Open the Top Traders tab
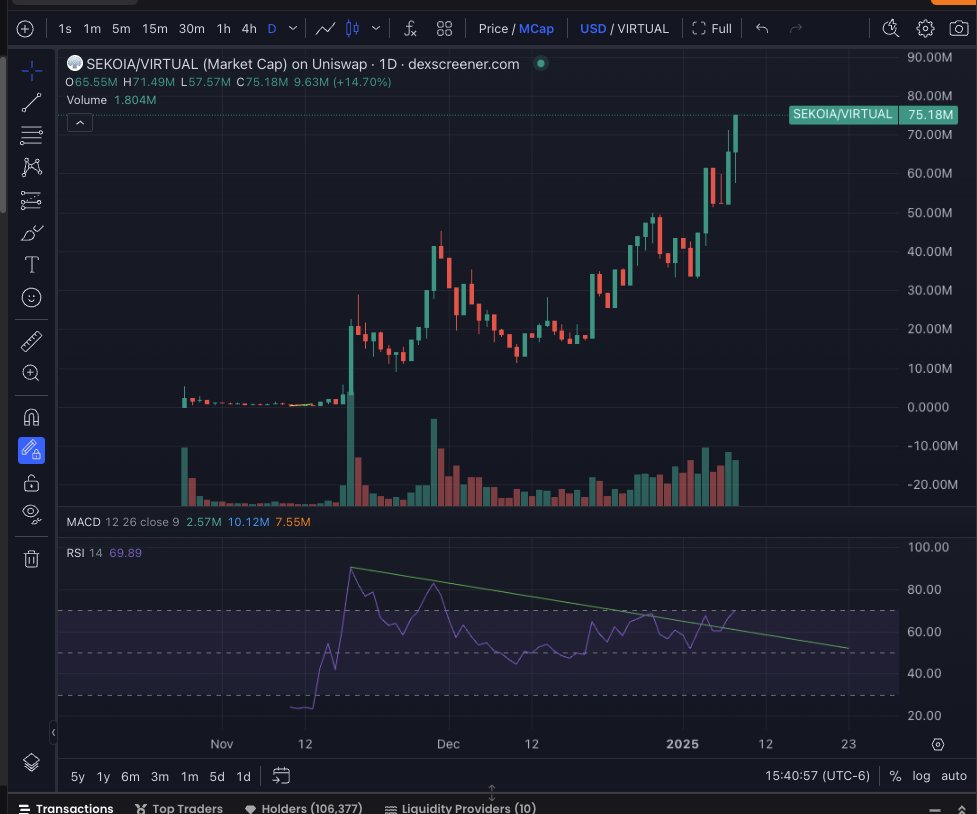 coord(179,808)
